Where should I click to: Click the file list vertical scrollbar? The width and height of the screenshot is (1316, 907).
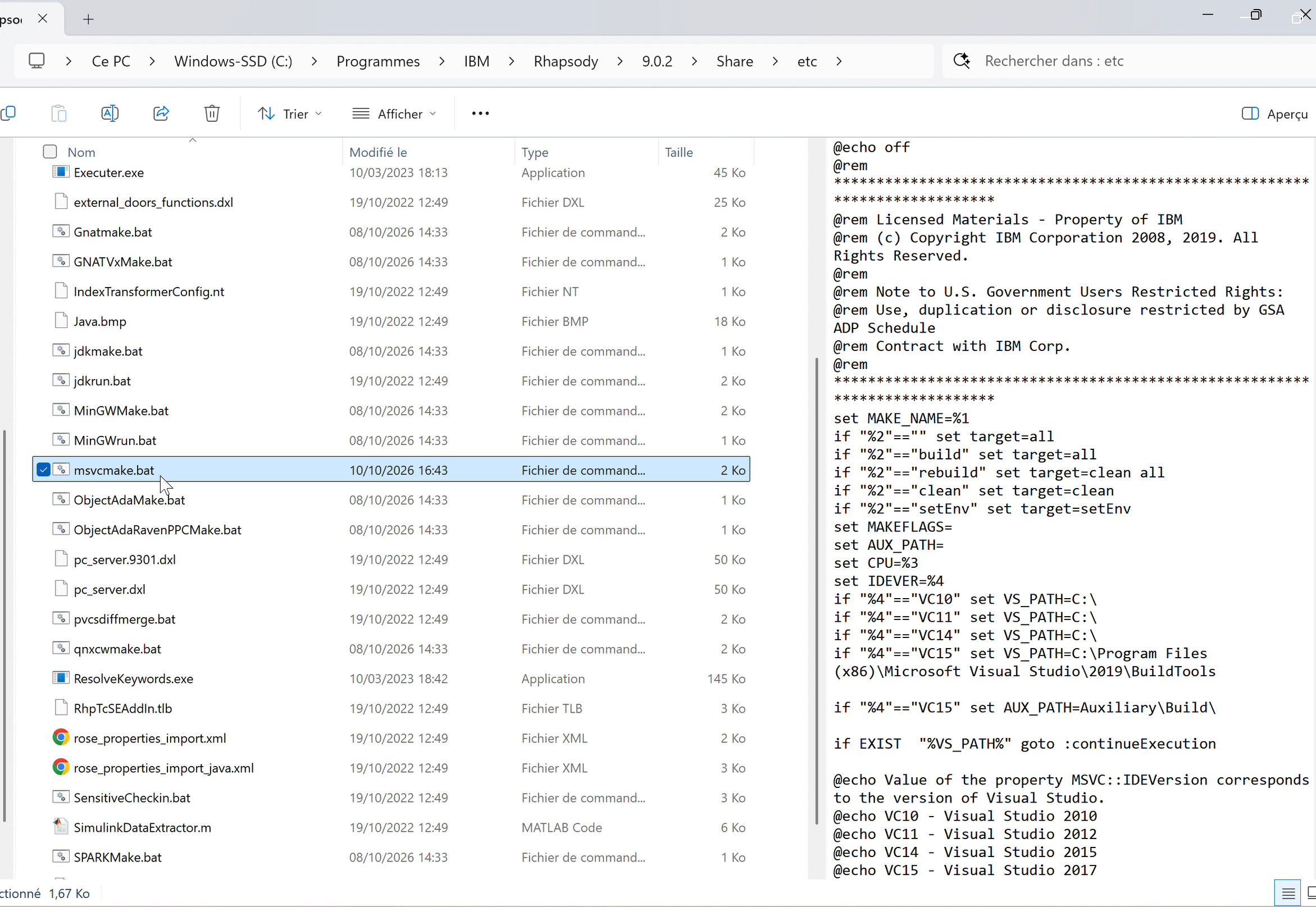click(x=817, y=590)
